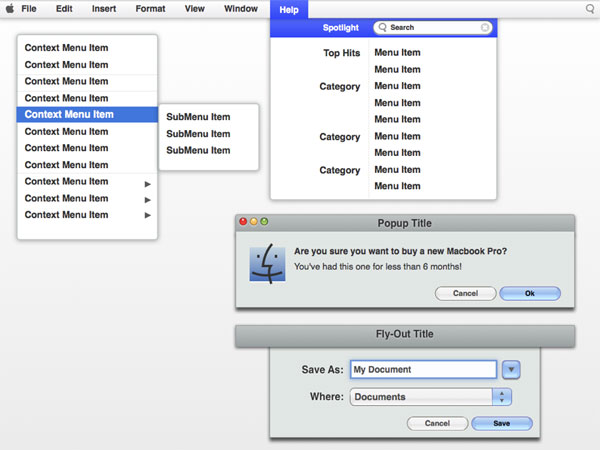Zoom the popup using the green button

point(264,222)
